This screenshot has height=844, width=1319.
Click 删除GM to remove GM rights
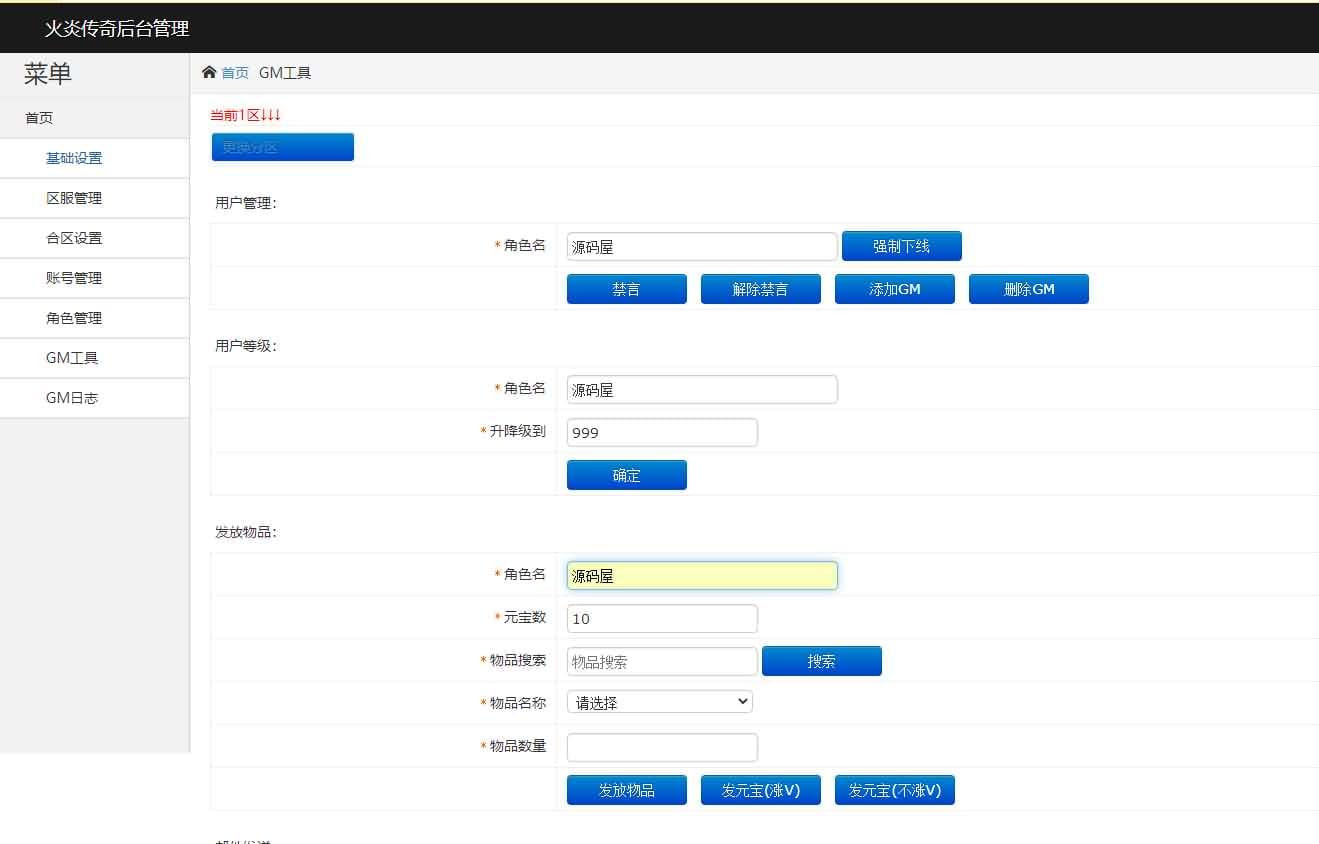point(1028,289)
